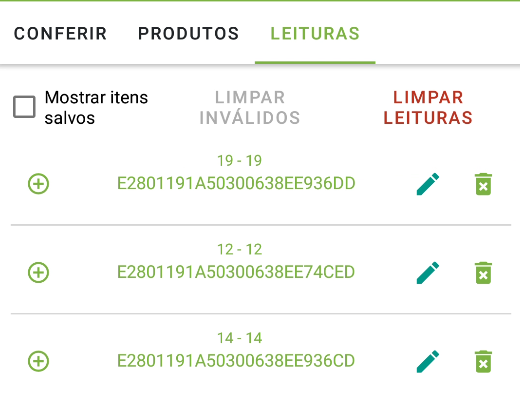Open the PRODUTOS tab
Screen dimensions: 520x400
pos(189,33)
